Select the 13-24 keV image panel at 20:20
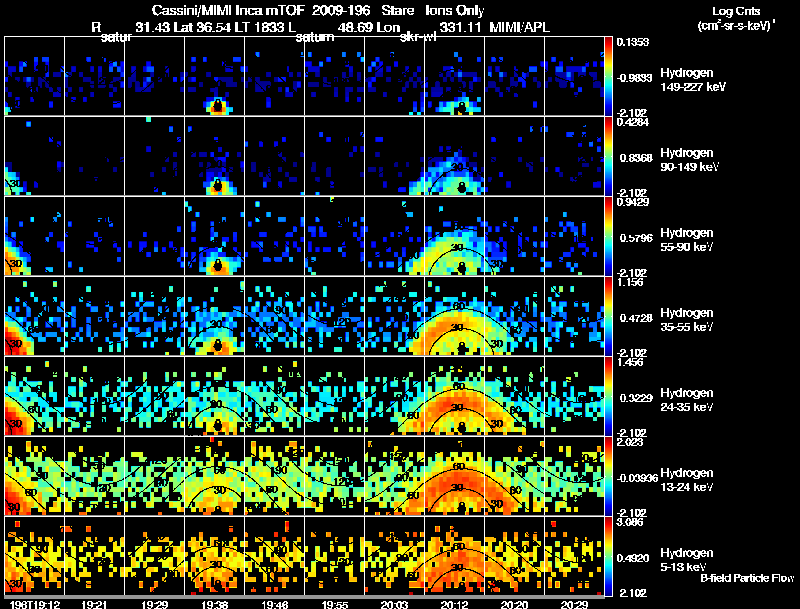The height and width of the screenshot is (609, 800). point(514,476)
